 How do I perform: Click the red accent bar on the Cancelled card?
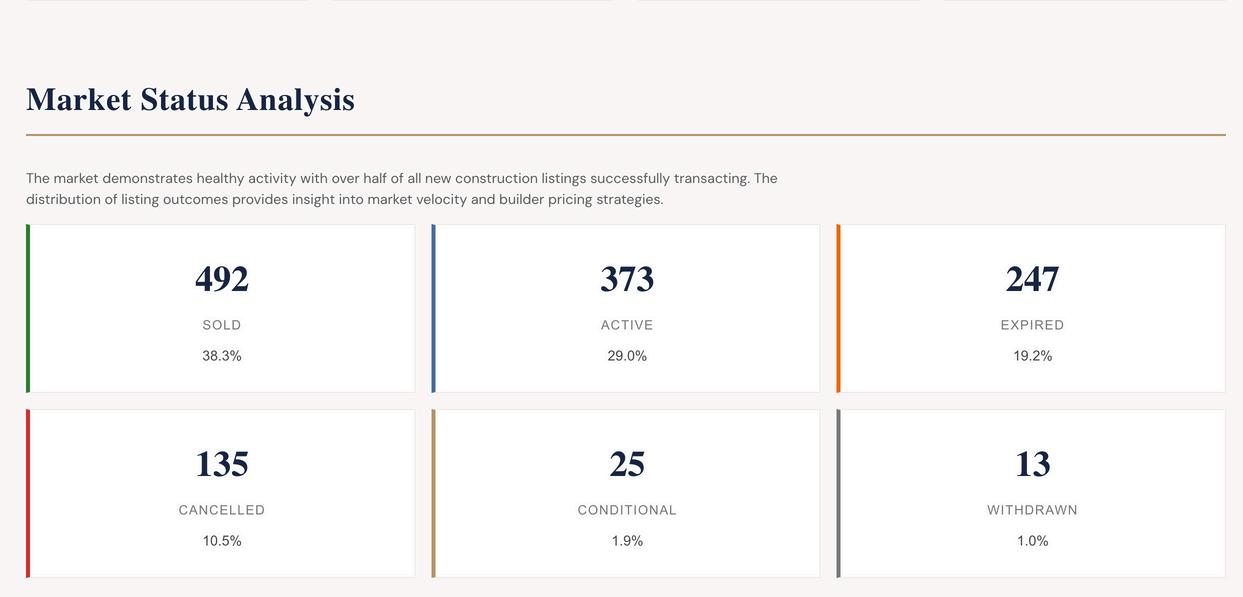pyautogui.click(x=28, y=493)
